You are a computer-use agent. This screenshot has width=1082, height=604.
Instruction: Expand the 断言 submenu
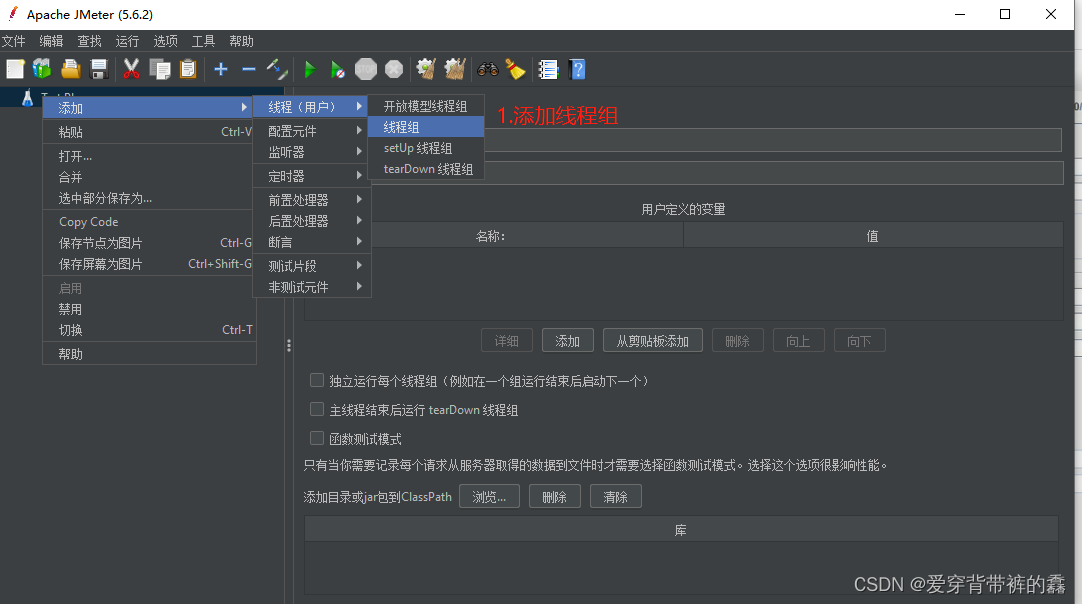[x=312, y=242]
